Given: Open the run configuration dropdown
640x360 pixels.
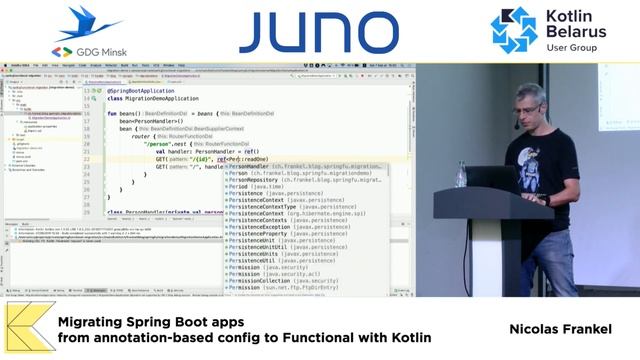Looking at the screenshot, I should tap(316, 76).
